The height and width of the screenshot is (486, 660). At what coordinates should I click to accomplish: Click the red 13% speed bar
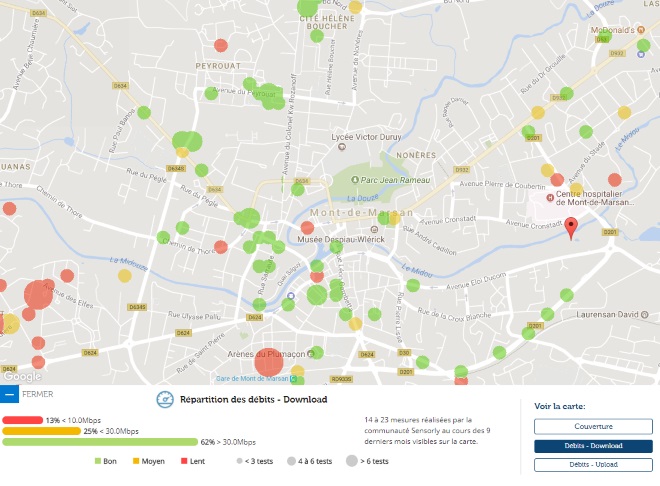click(22, 420)
